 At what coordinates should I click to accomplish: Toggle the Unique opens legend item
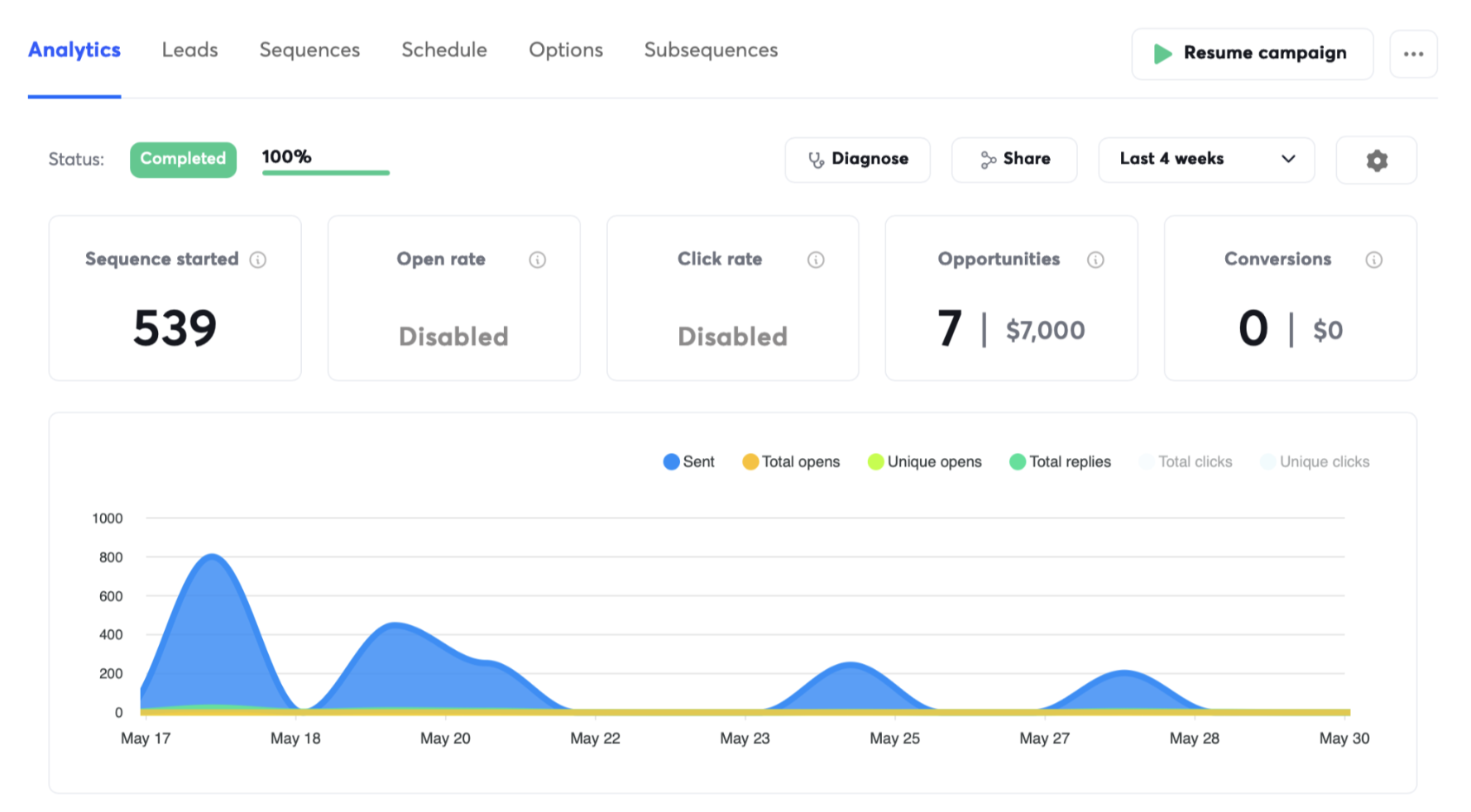924,461
